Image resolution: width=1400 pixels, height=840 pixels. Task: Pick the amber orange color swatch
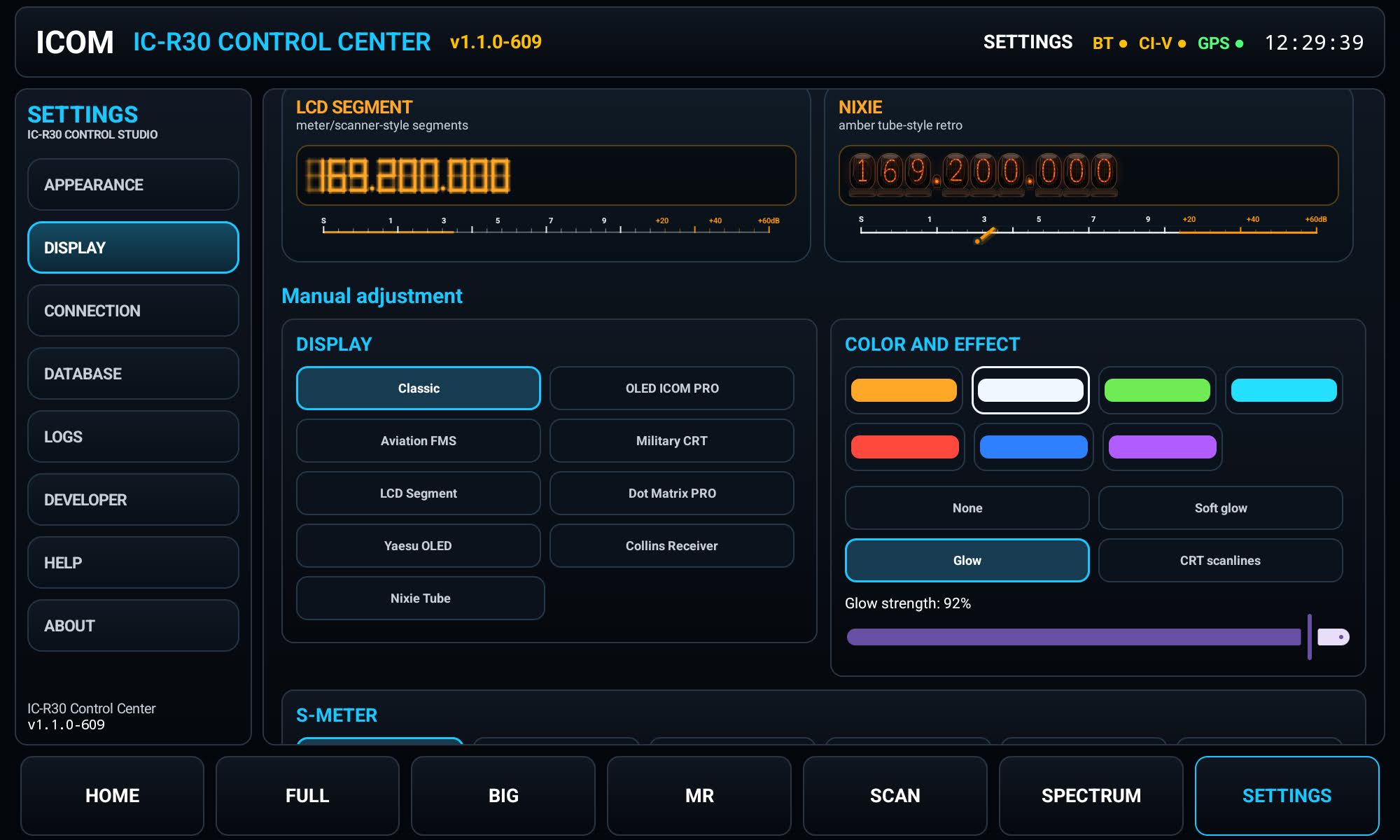tap(904, 391)
